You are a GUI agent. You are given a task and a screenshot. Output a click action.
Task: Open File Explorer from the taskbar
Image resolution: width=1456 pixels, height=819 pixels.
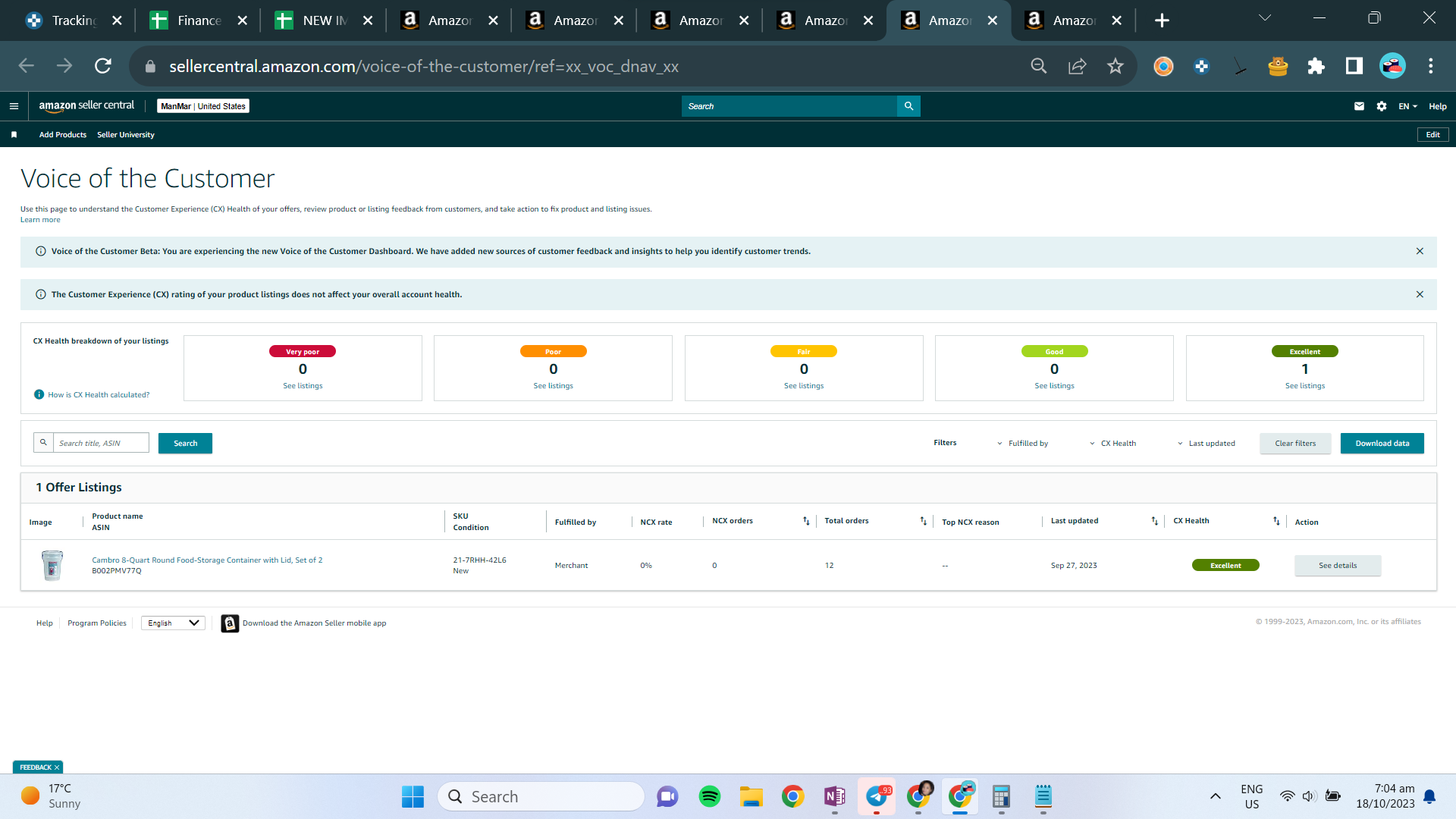(751, 796)
